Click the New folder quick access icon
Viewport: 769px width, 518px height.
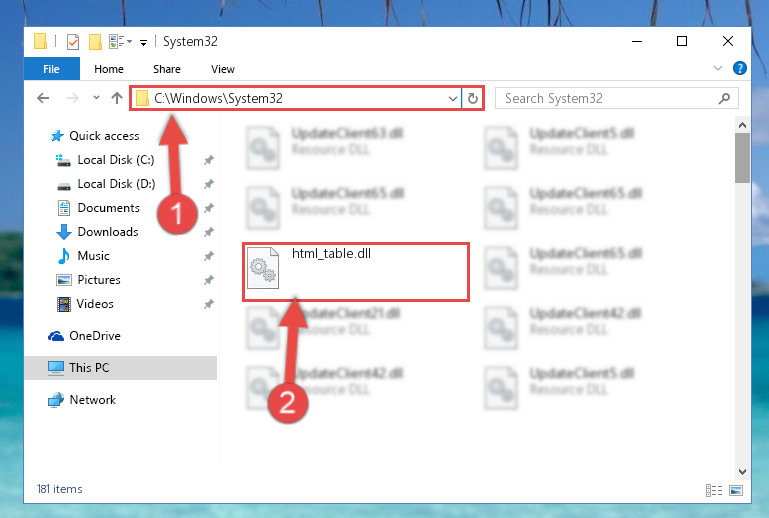[x=95, y=42]
